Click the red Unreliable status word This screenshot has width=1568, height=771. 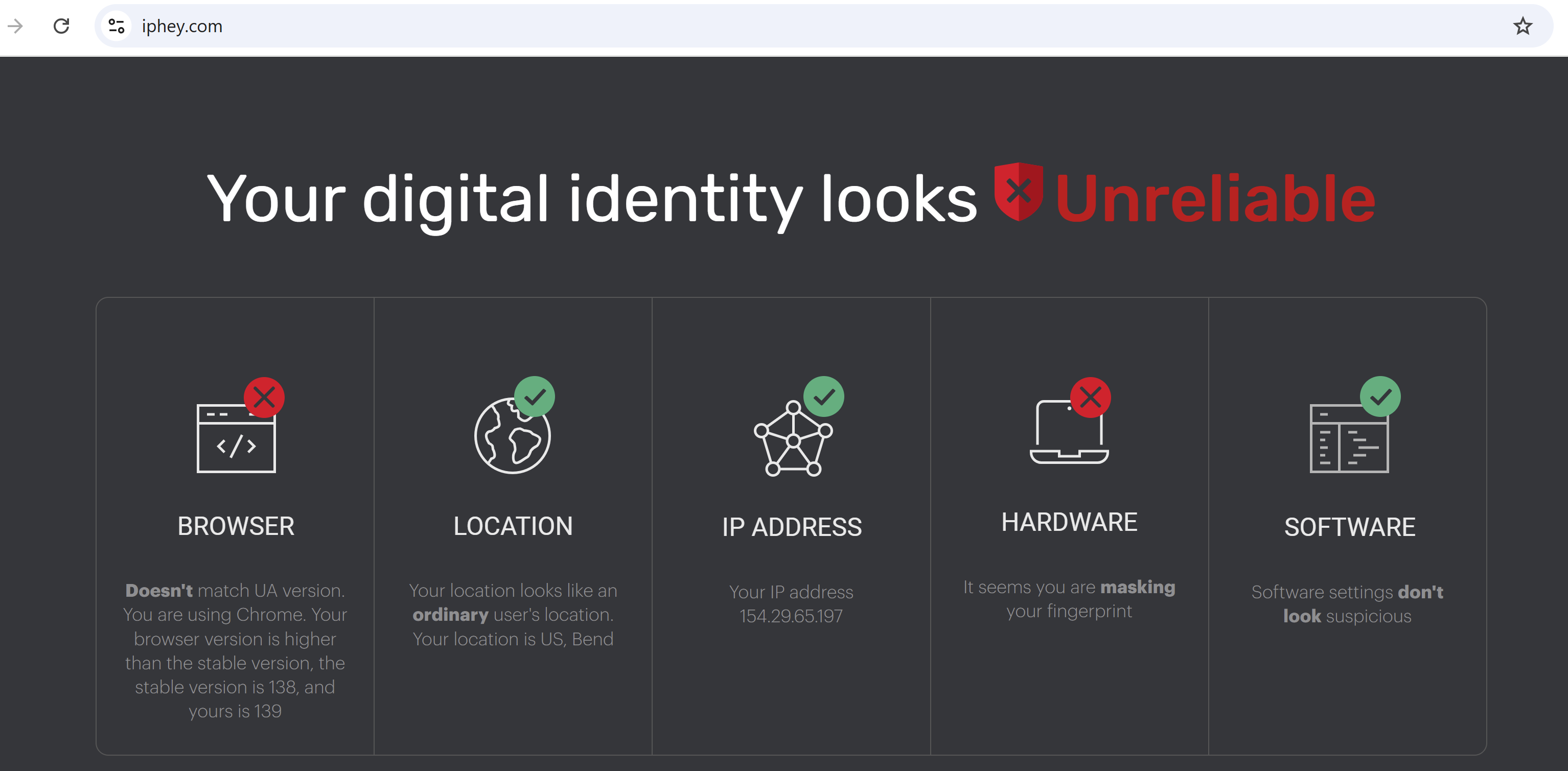coord(1214,199)
